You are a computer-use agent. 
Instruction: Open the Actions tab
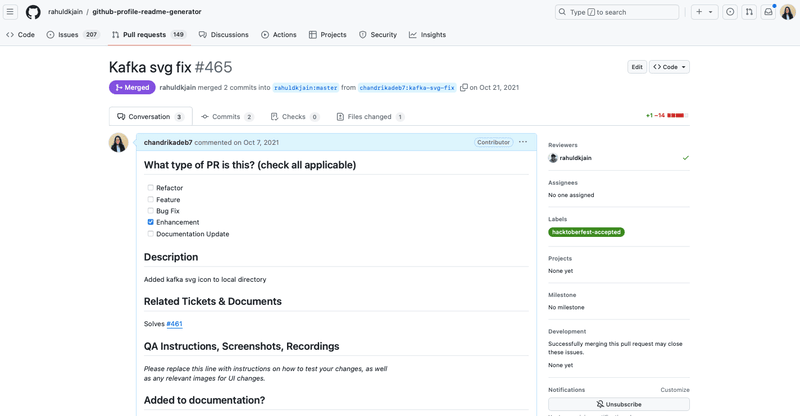[x=279, y=35]
